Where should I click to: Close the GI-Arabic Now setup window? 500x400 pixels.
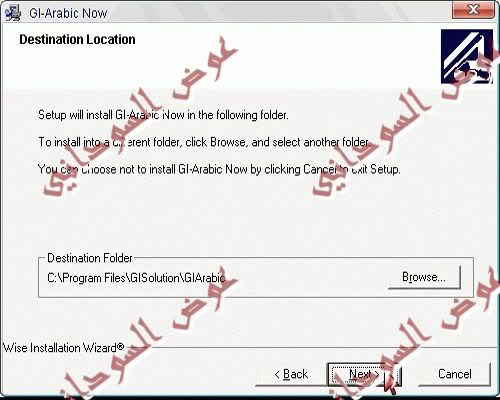pyautogui.click(x=473, y=10)
